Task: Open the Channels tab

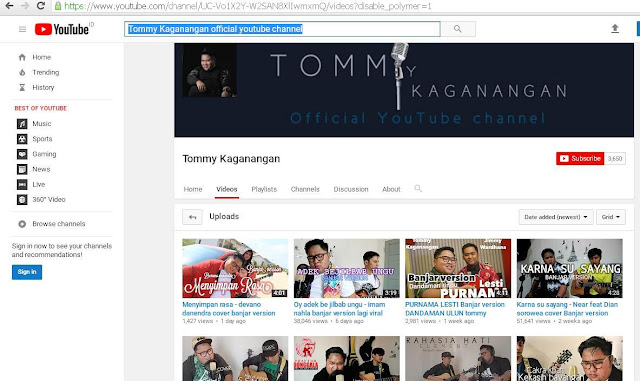Action: pos(305,189)
